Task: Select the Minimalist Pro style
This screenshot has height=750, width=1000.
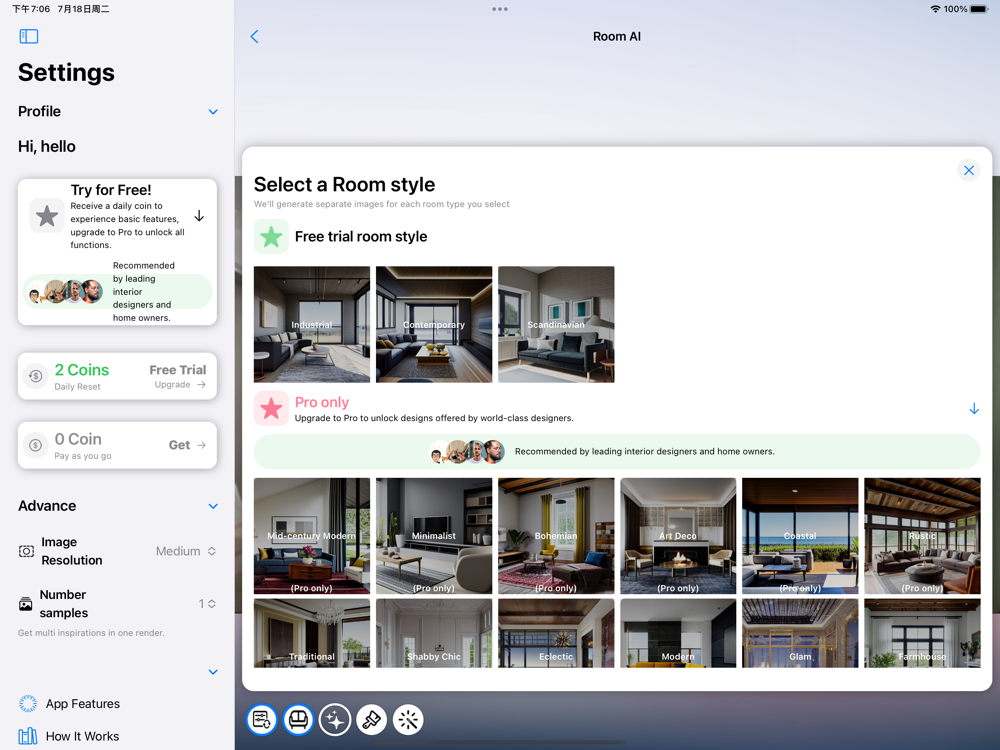Action: click(x=434, y=536)
